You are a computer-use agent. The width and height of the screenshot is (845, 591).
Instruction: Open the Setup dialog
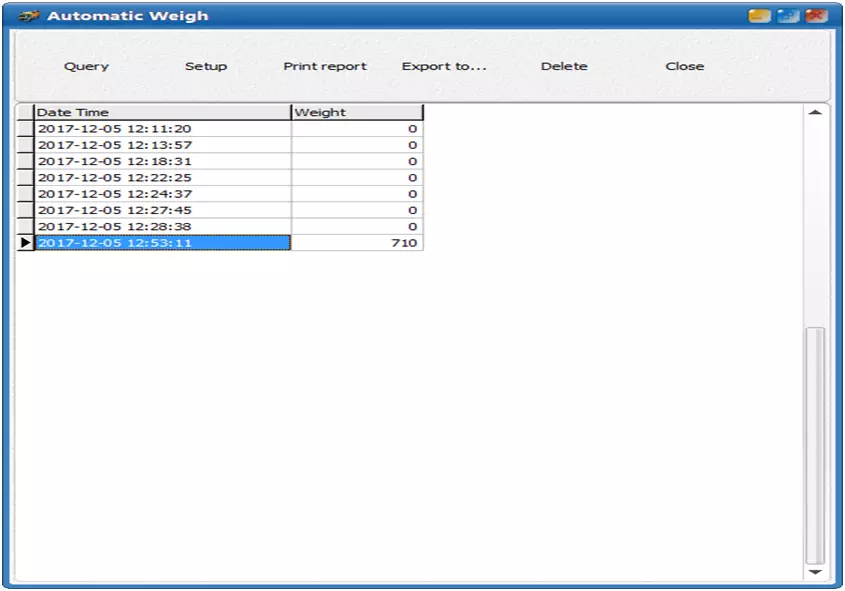tap(206, 66)
